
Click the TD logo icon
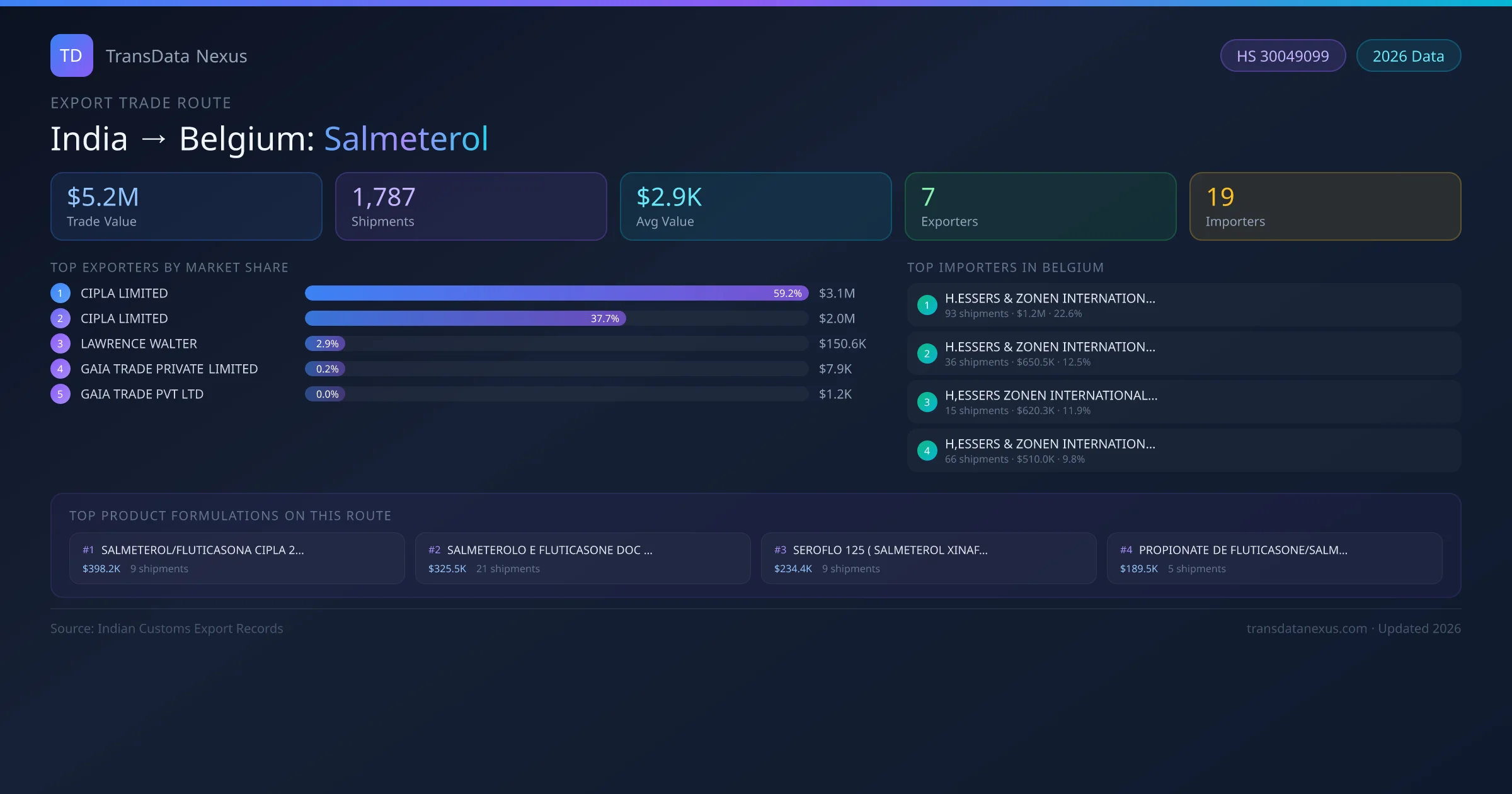coord(71,55)
